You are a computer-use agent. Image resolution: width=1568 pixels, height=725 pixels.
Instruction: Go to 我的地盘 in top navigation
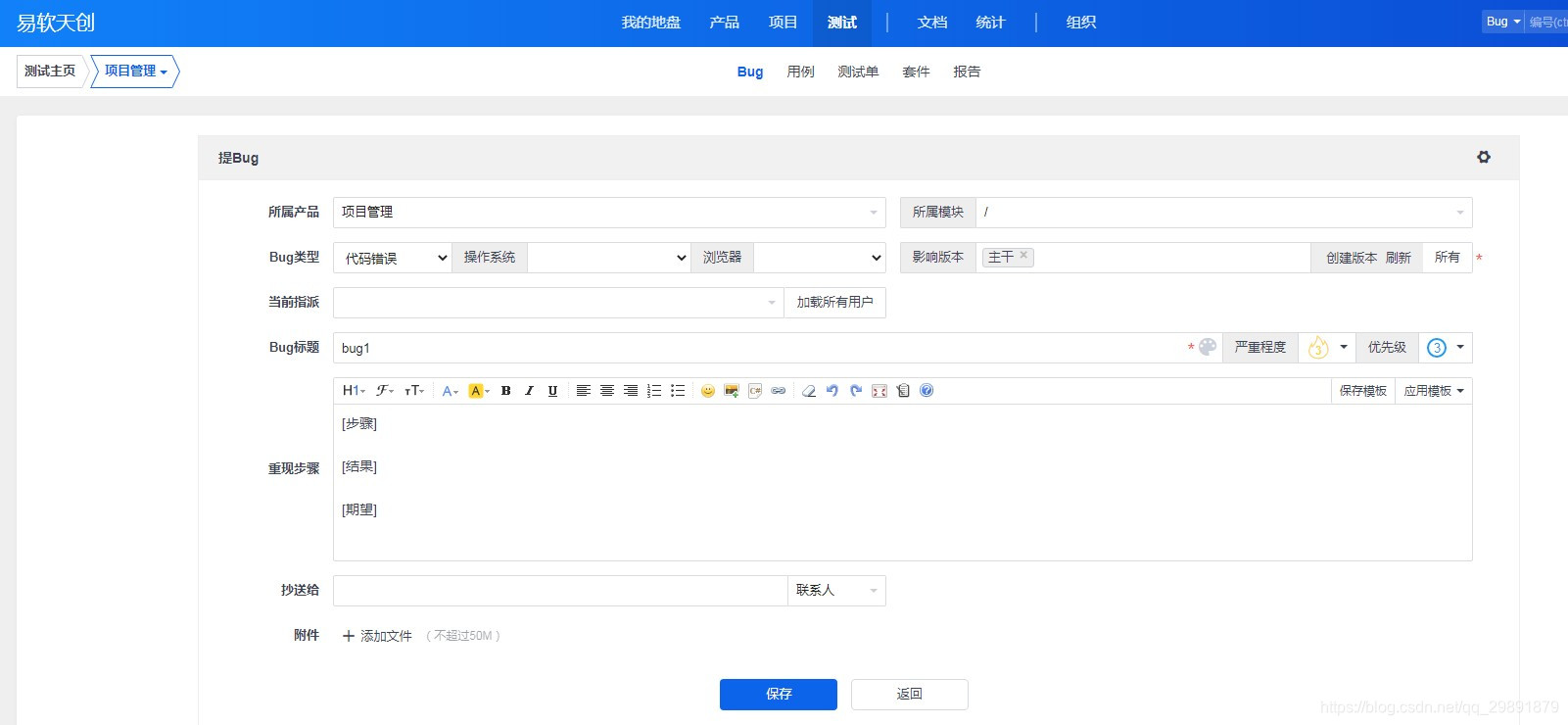point(651,23)
